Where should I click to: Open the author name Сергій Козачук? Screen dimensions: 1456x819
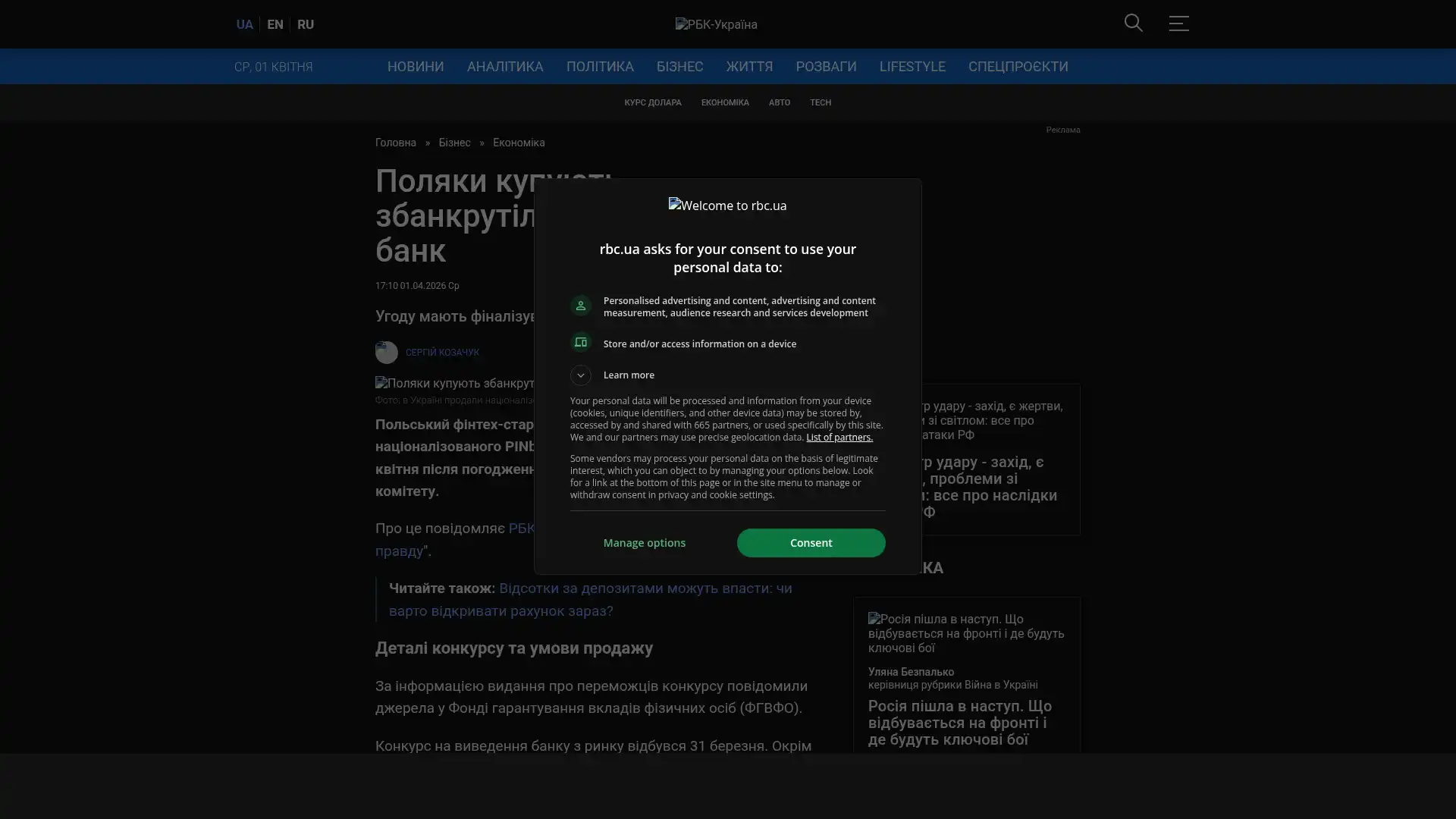point(442,353)
